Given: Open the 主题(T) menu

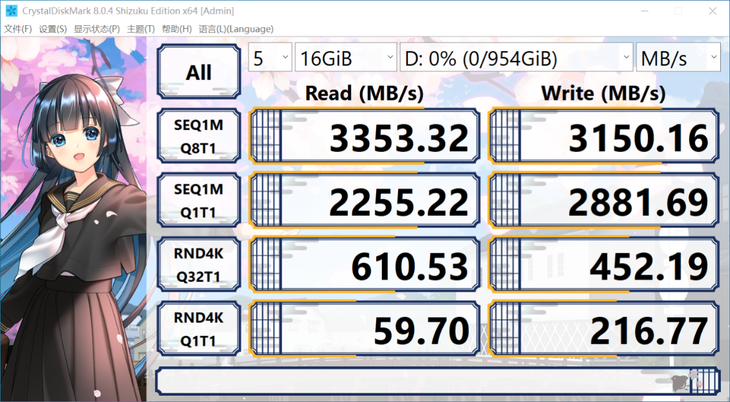Looking at the screenshot, I should click(x=141, y=29).
